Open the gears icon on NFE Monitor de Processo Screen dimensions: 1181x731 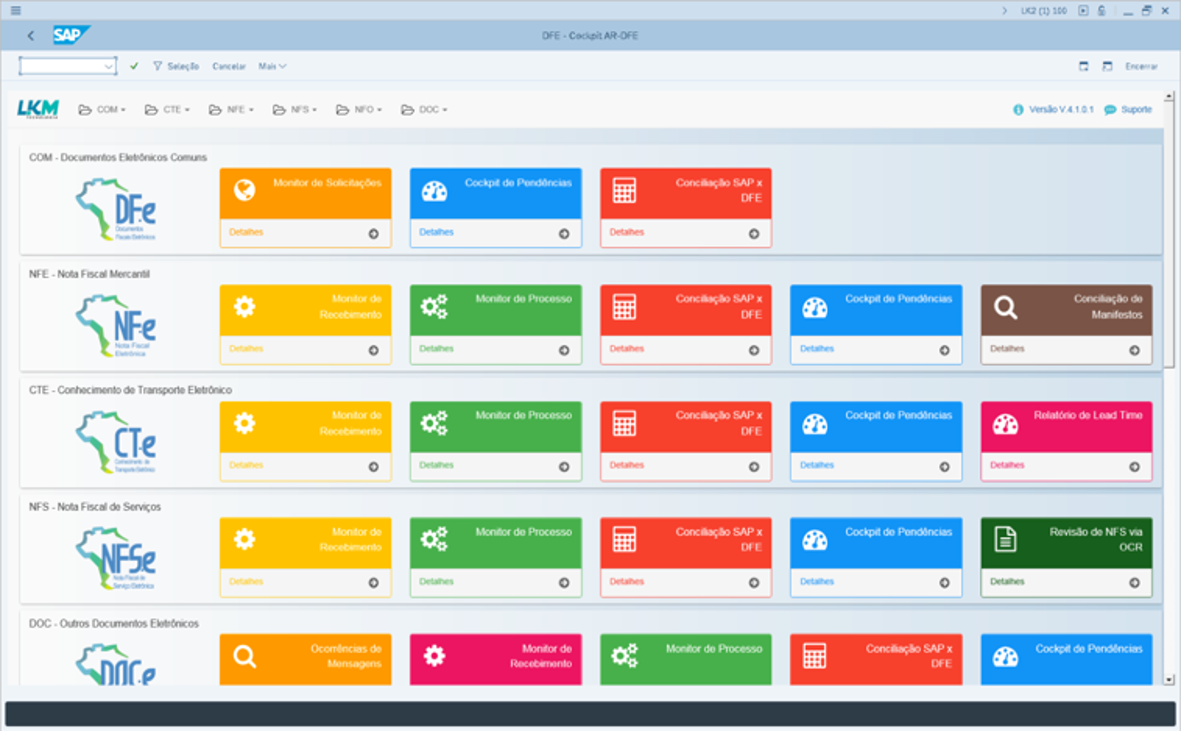point(435,306)
